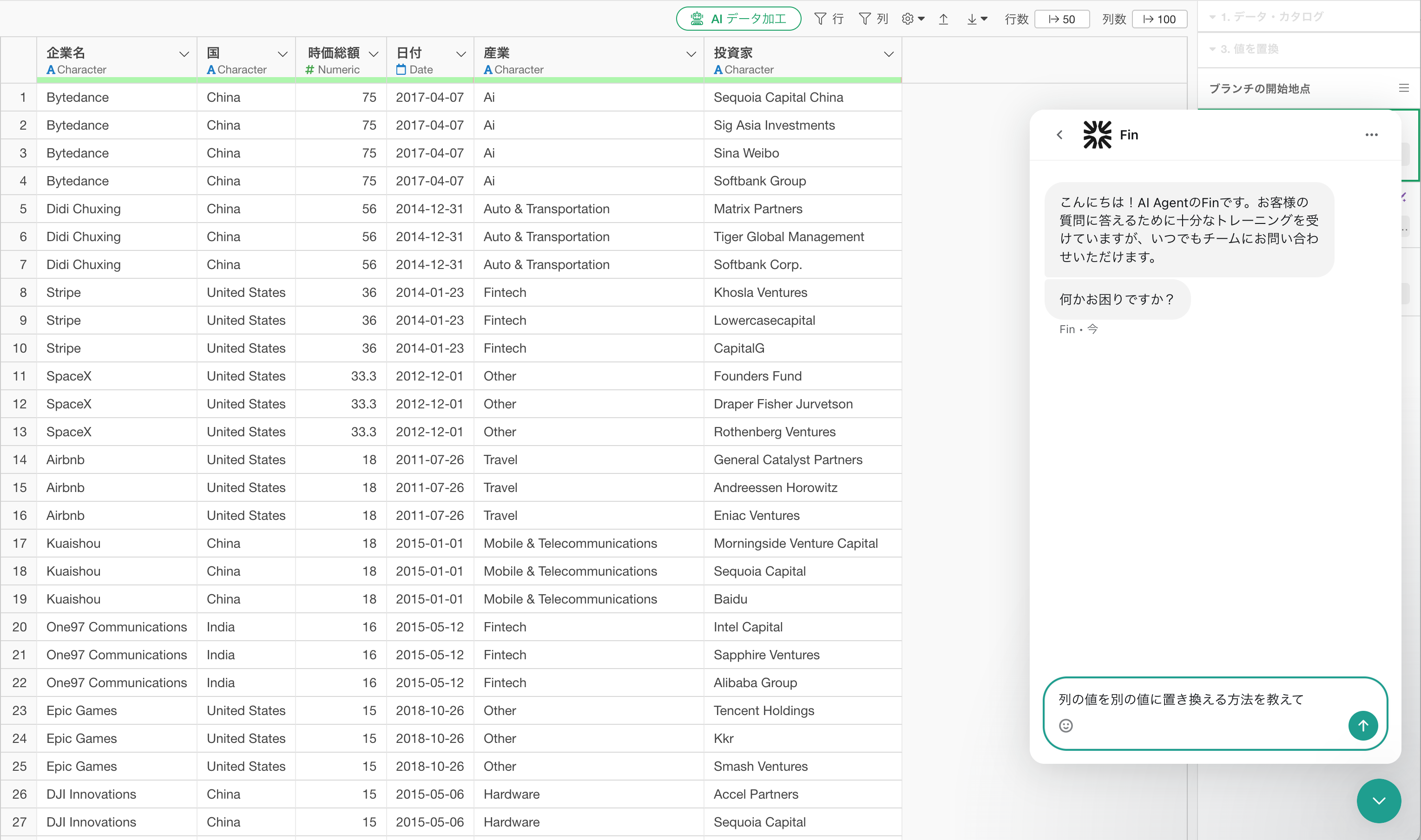Click the Fin logo in chat header
The image size is (1421, 840).
coord(1097,135)
